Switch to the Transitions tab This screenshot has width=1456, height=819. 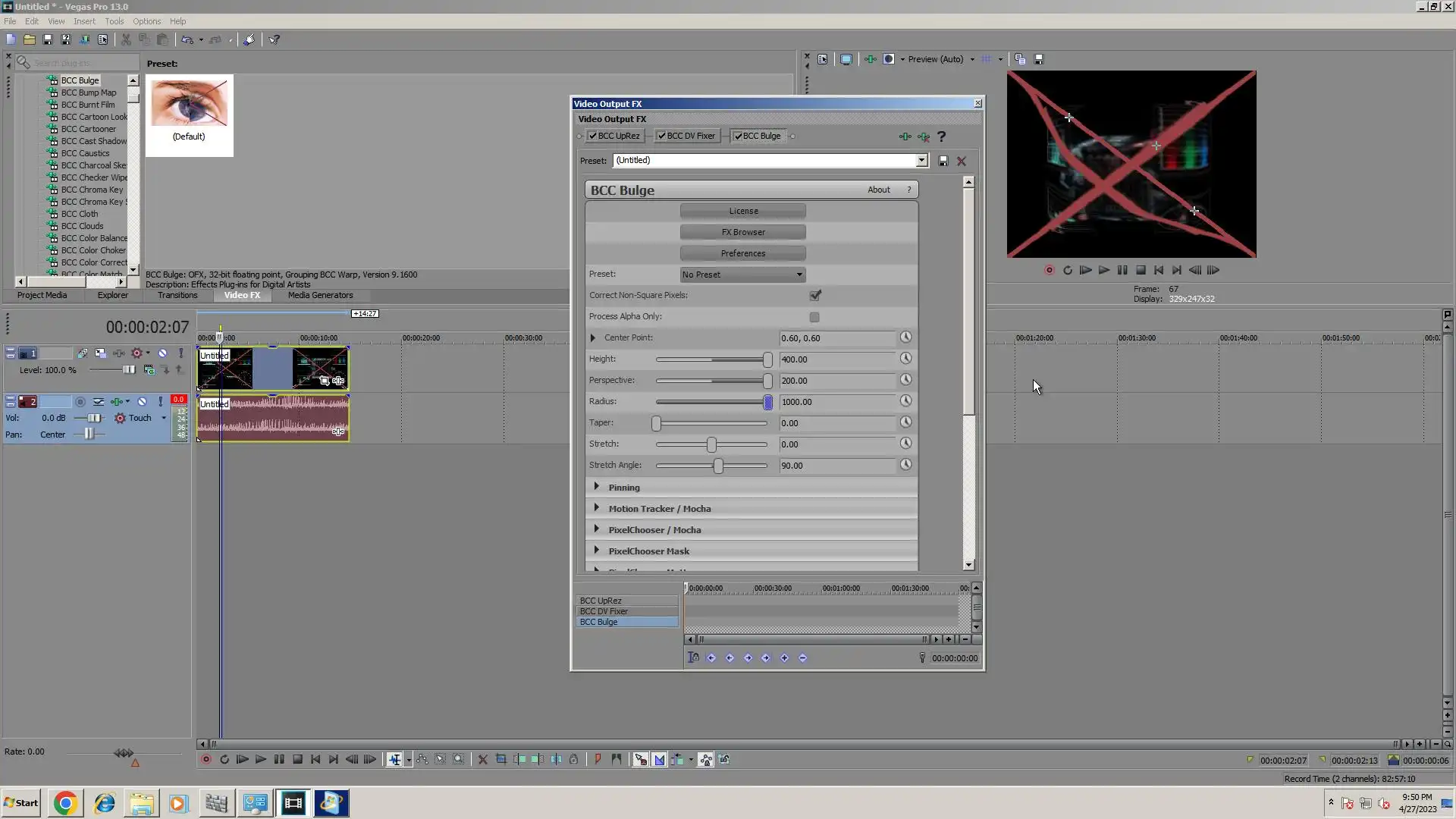(x=177, y=295)
